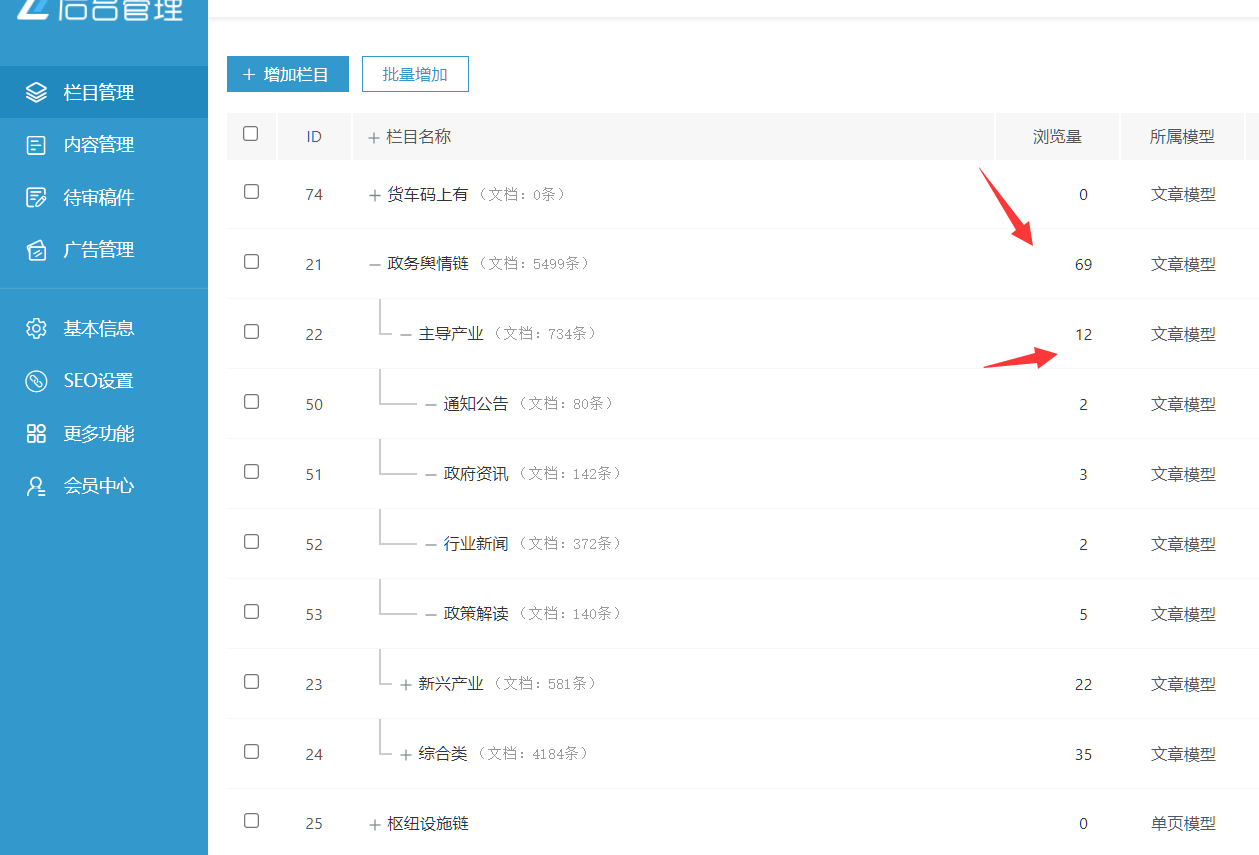Screen dimensions: 1259x855
Task: Click the 内容管理 document icon
Action: click(x=36, y=145)
